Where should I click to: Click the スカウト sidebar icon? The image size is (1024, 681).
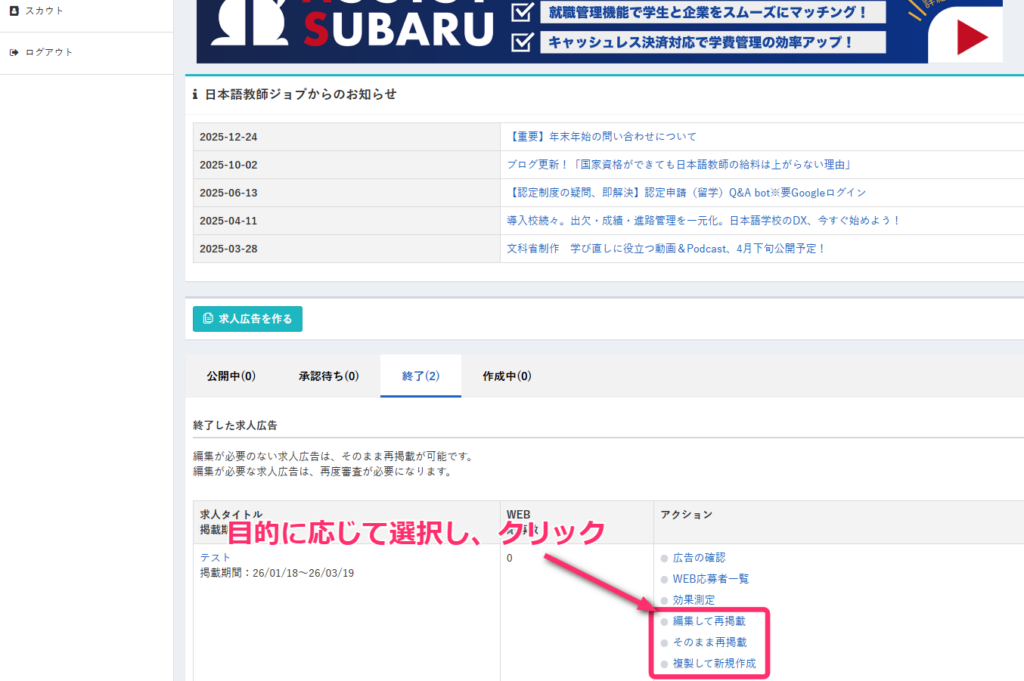coord(14,11)
